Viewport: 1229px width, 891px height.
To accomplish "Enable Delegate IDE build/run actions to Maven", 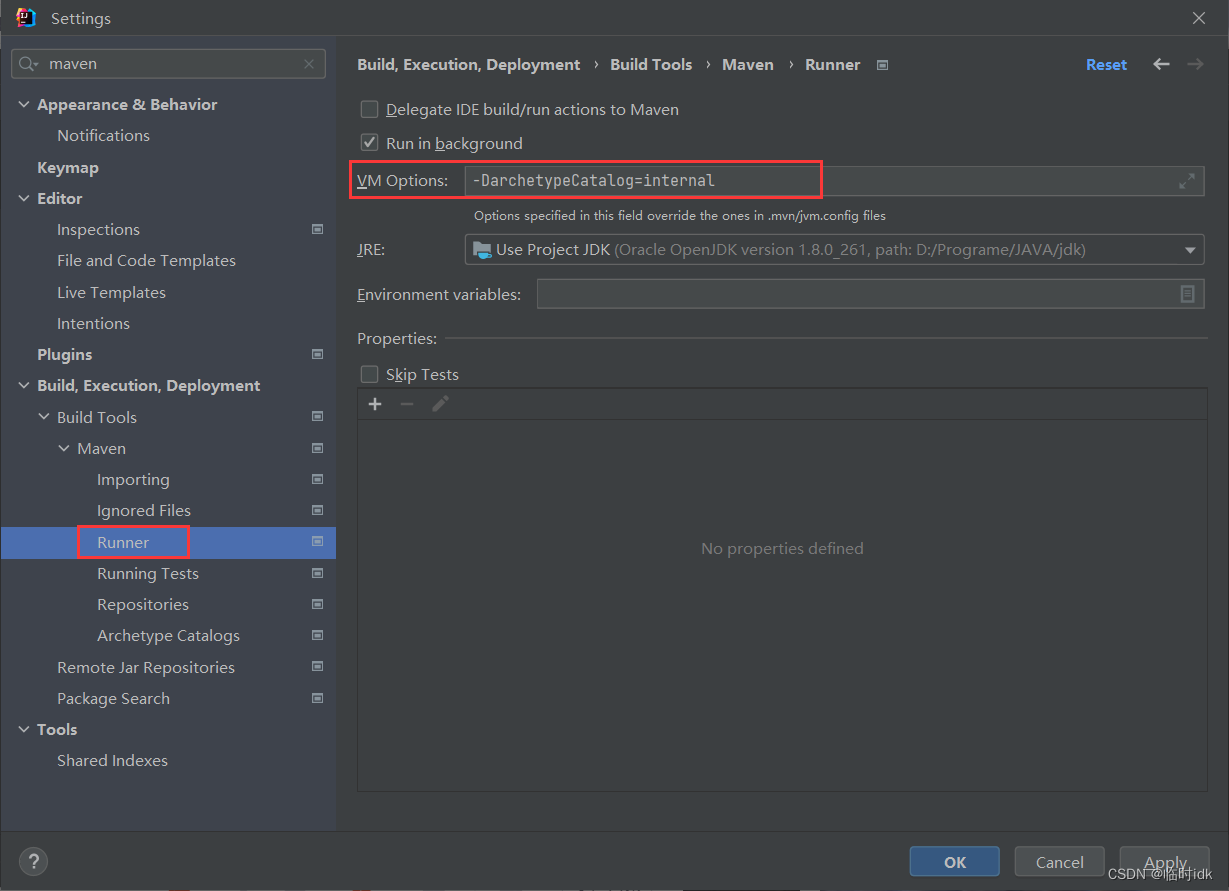I will click(x=370, y=110).
